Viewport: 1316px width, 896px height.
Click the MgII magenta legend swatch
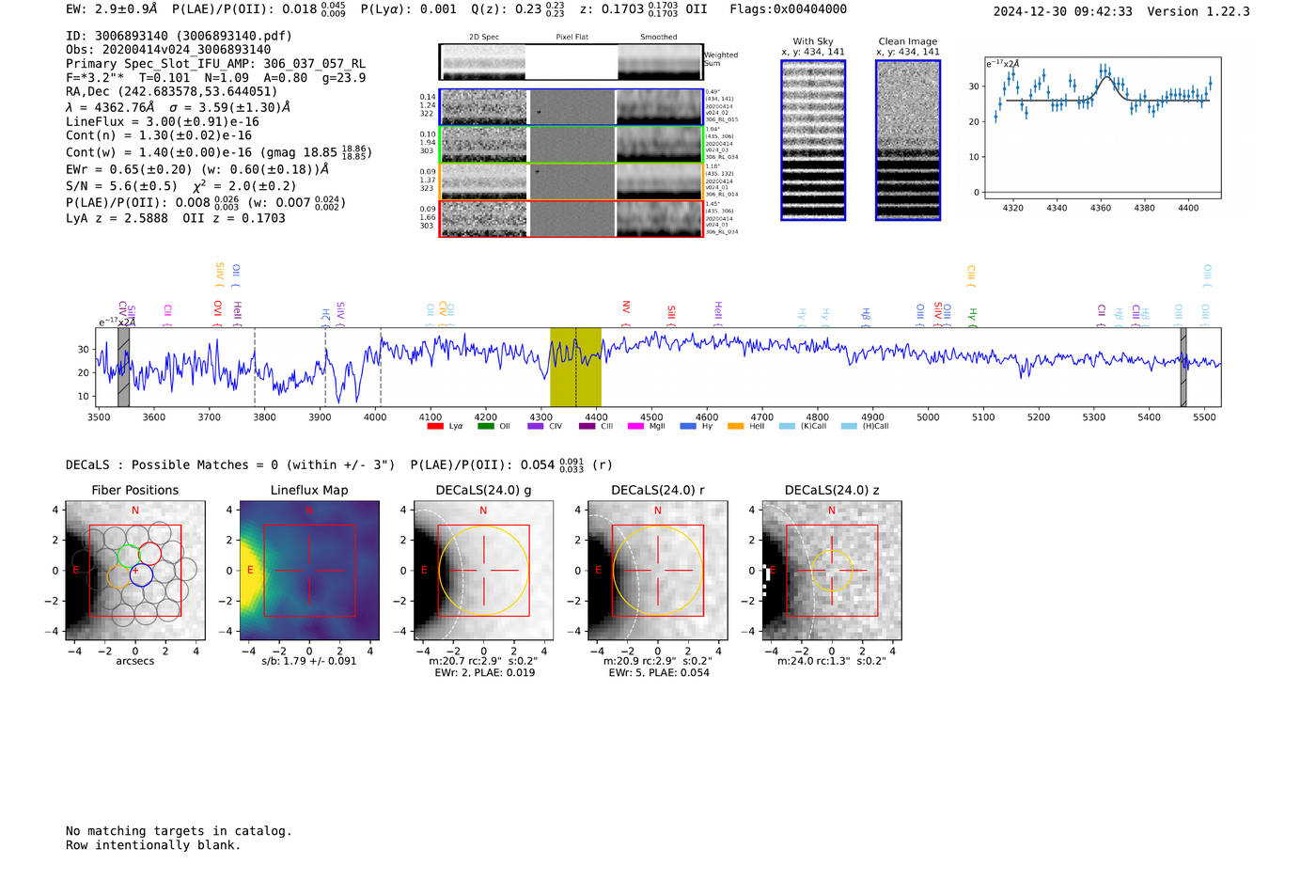635,427
